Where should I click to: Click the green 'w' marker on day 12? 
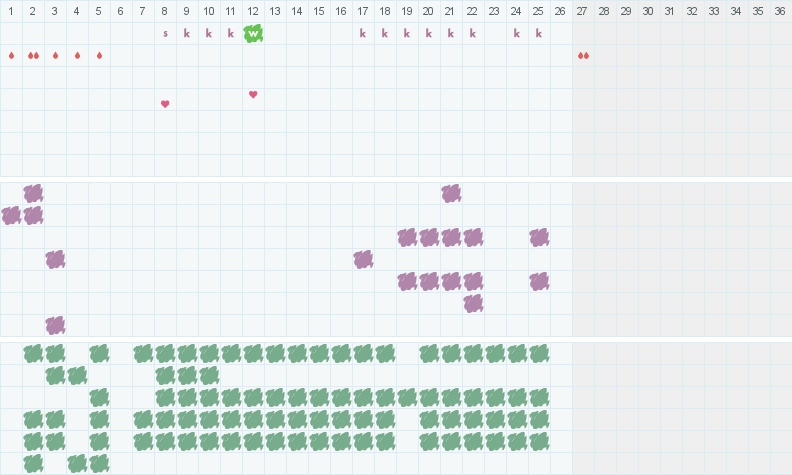click(253, 34)
